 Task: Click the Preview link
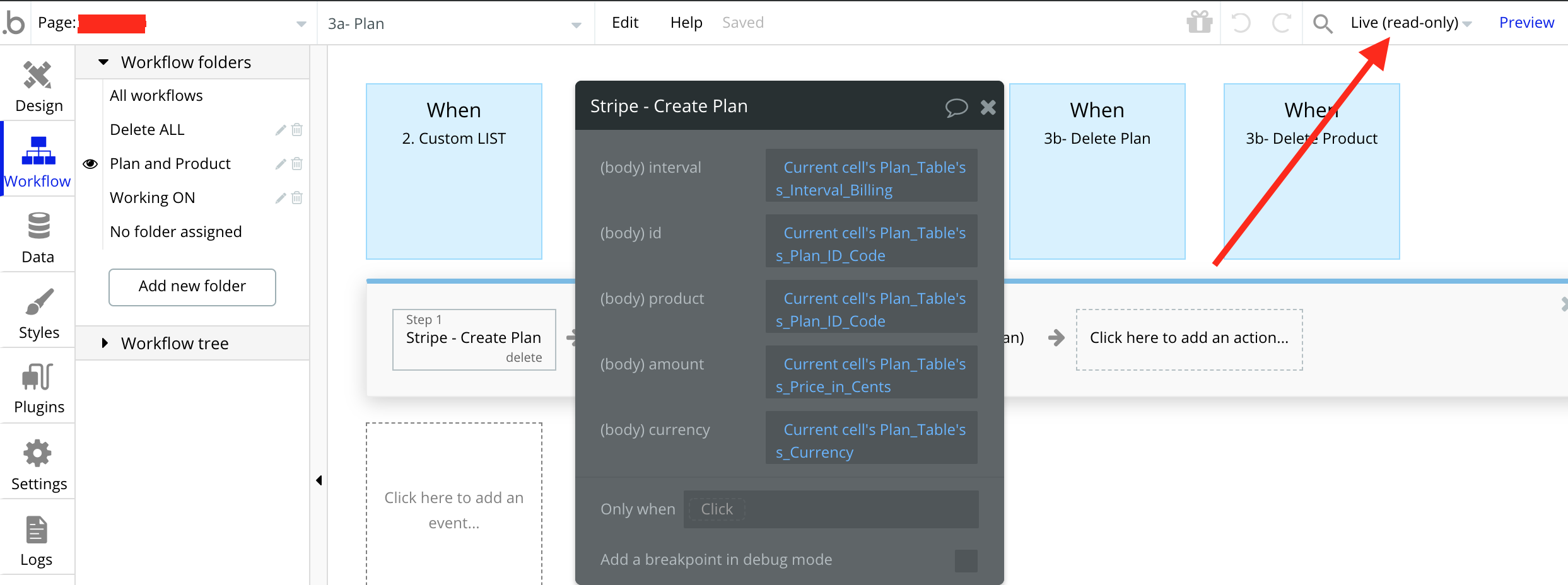pos(1526,23)
